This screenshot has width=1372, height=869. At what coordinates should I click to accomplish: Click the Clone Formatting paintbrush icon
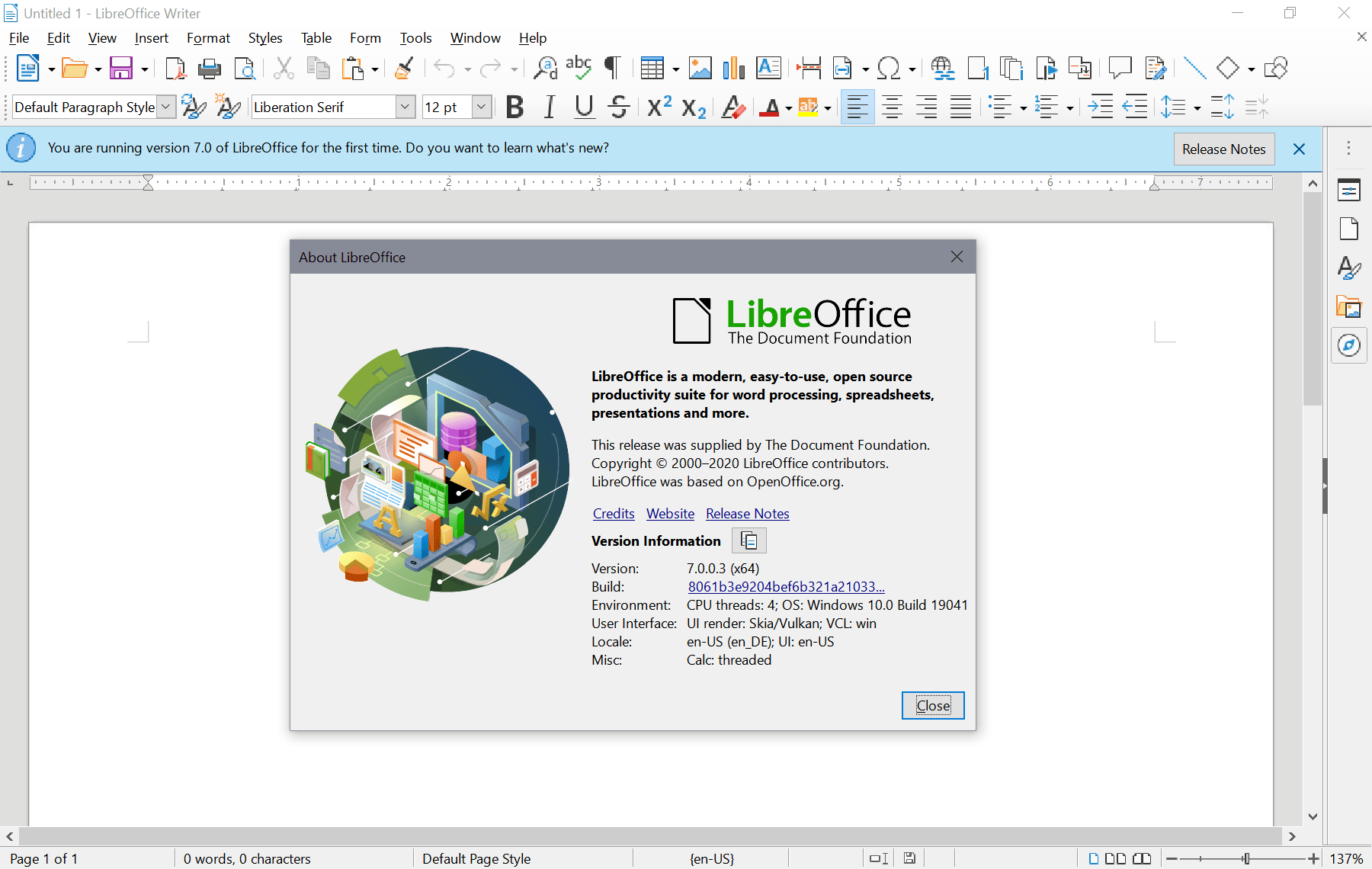click(404, 68)
